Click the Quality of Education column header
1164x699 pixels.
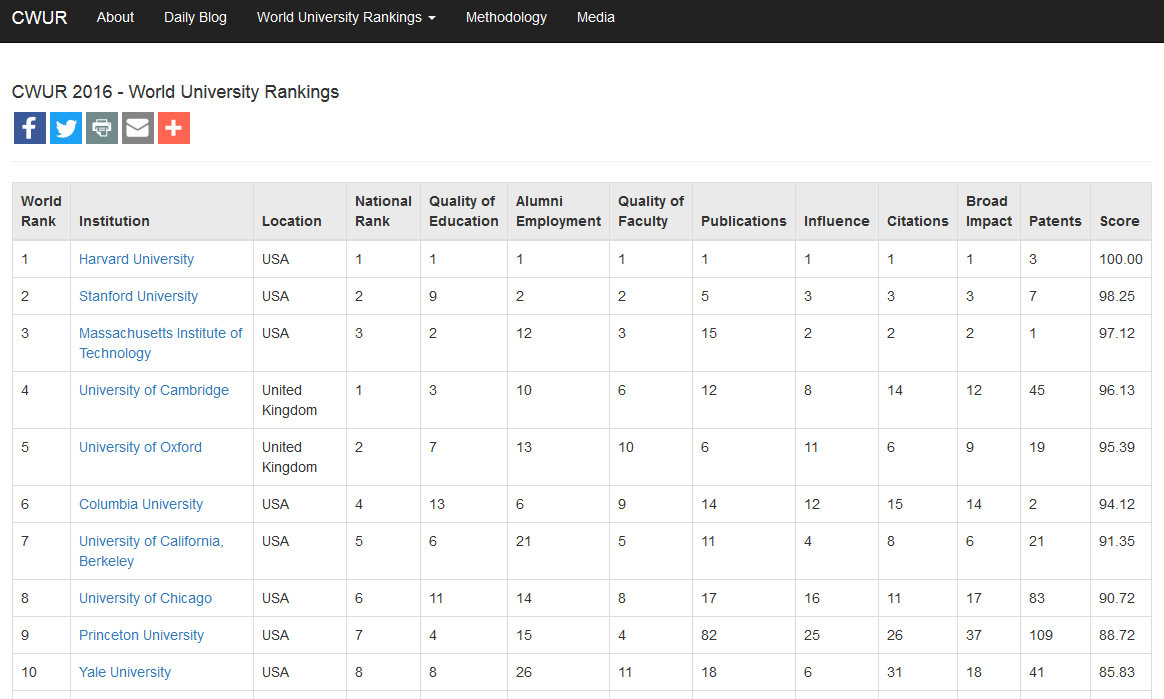pos(464,211)
